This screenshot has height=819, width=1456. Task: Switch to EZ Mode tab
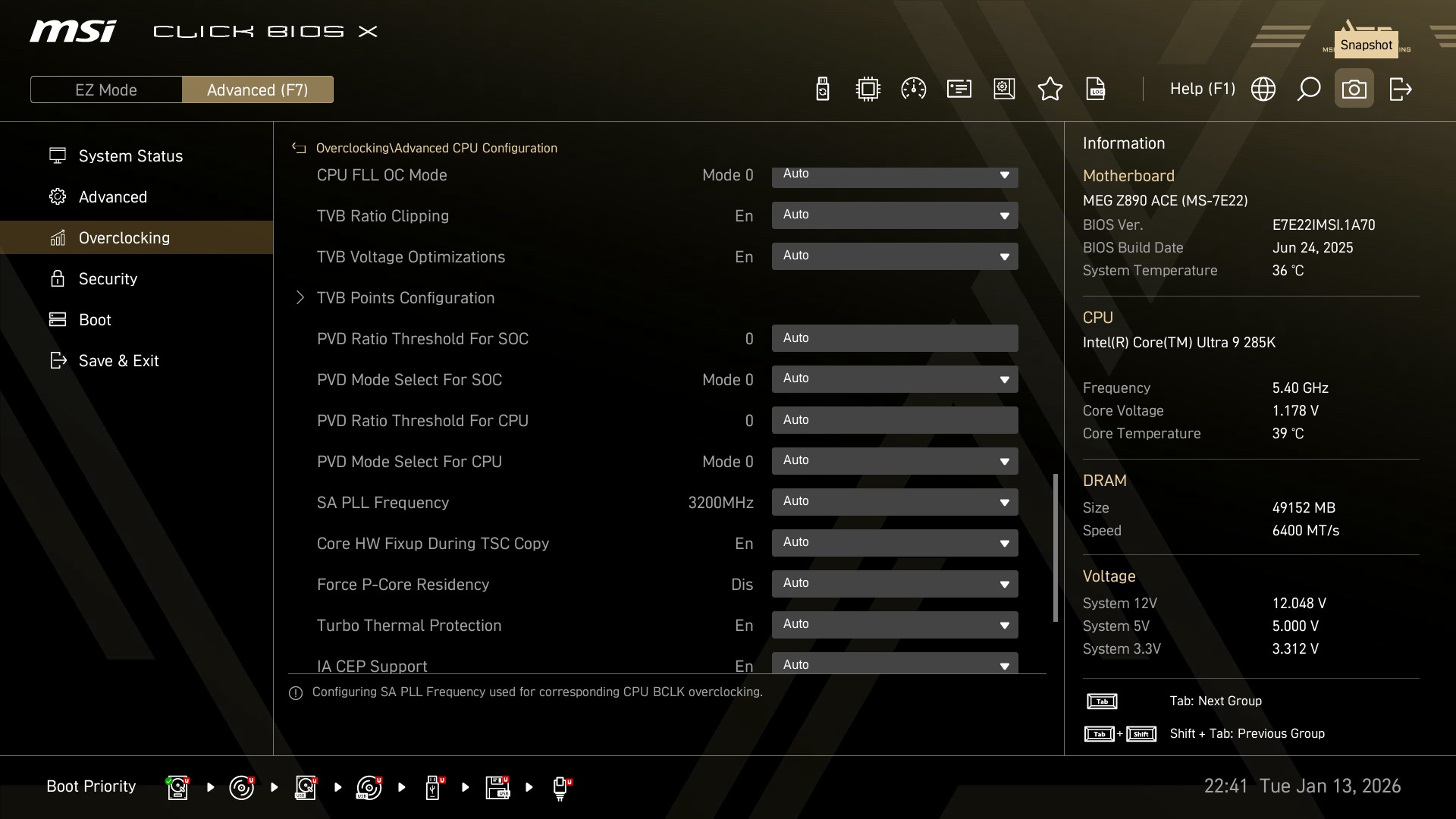pos(106,89)
